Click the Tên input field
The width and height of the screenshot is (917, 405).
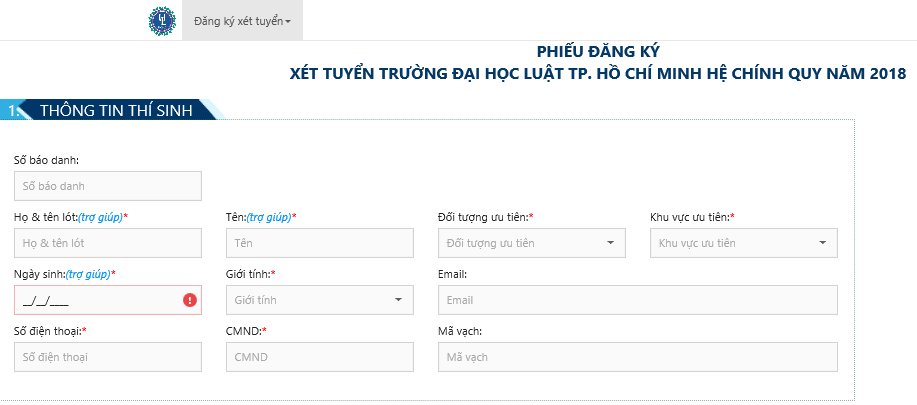tap(320, 243)
